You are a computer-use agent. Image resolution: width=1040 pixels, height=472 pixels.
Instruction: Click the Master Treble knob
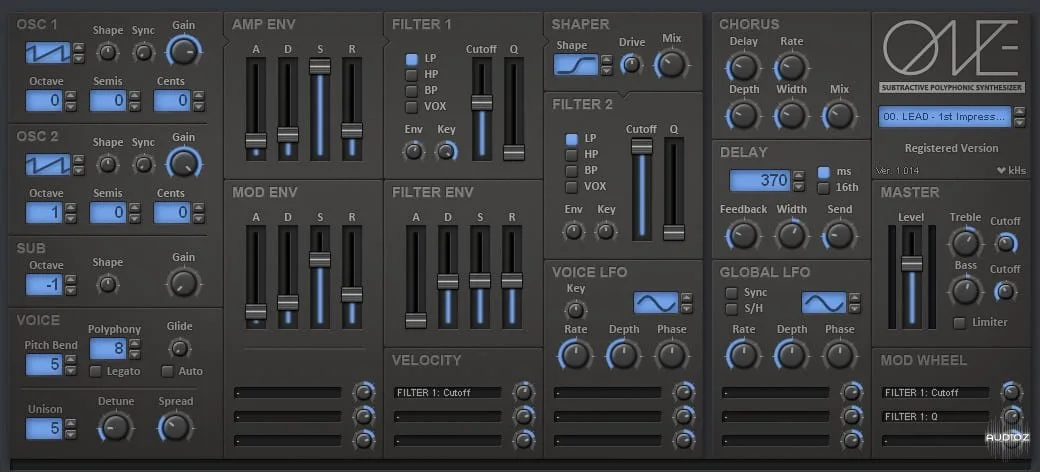tap(965, 243)
